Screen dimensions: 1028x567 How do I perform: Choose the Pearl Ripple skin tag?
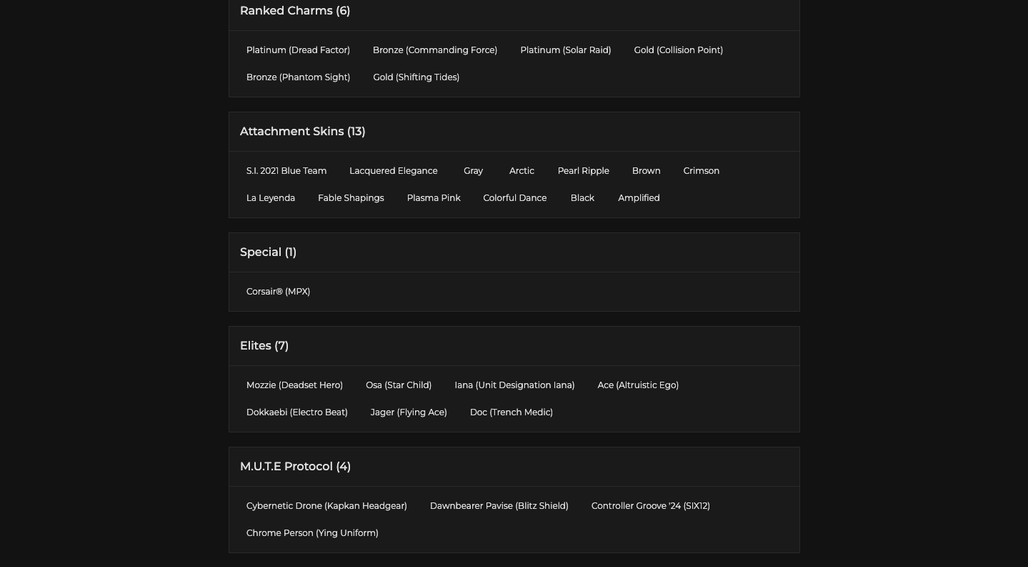[583, 171]
